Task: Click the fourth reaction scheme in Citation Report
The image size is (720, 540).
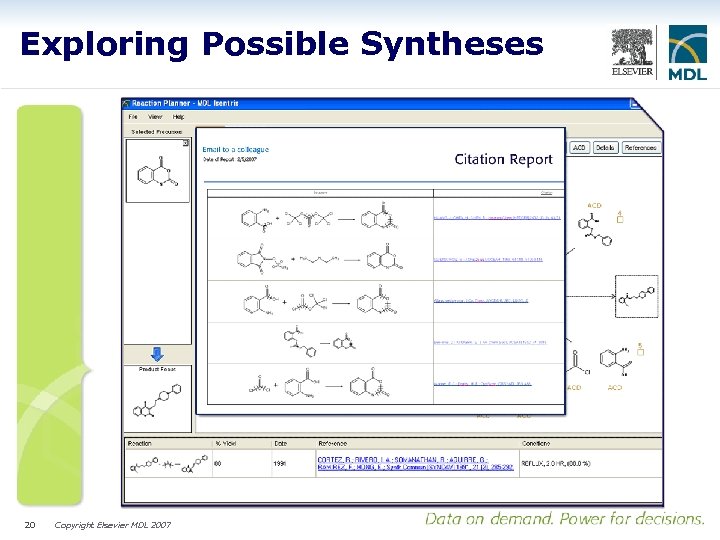Action: point(320,343)
